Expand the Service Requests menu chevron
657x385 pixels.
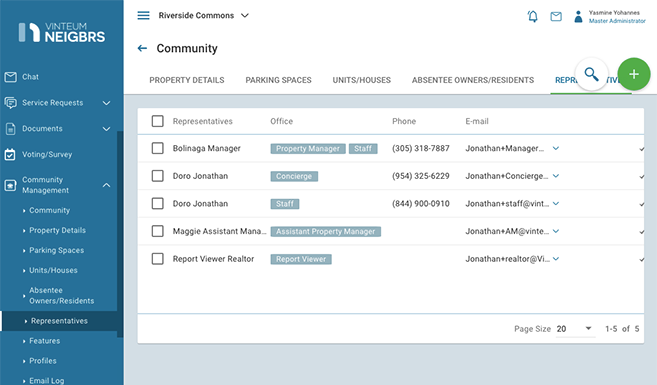[x=106, y=103]
